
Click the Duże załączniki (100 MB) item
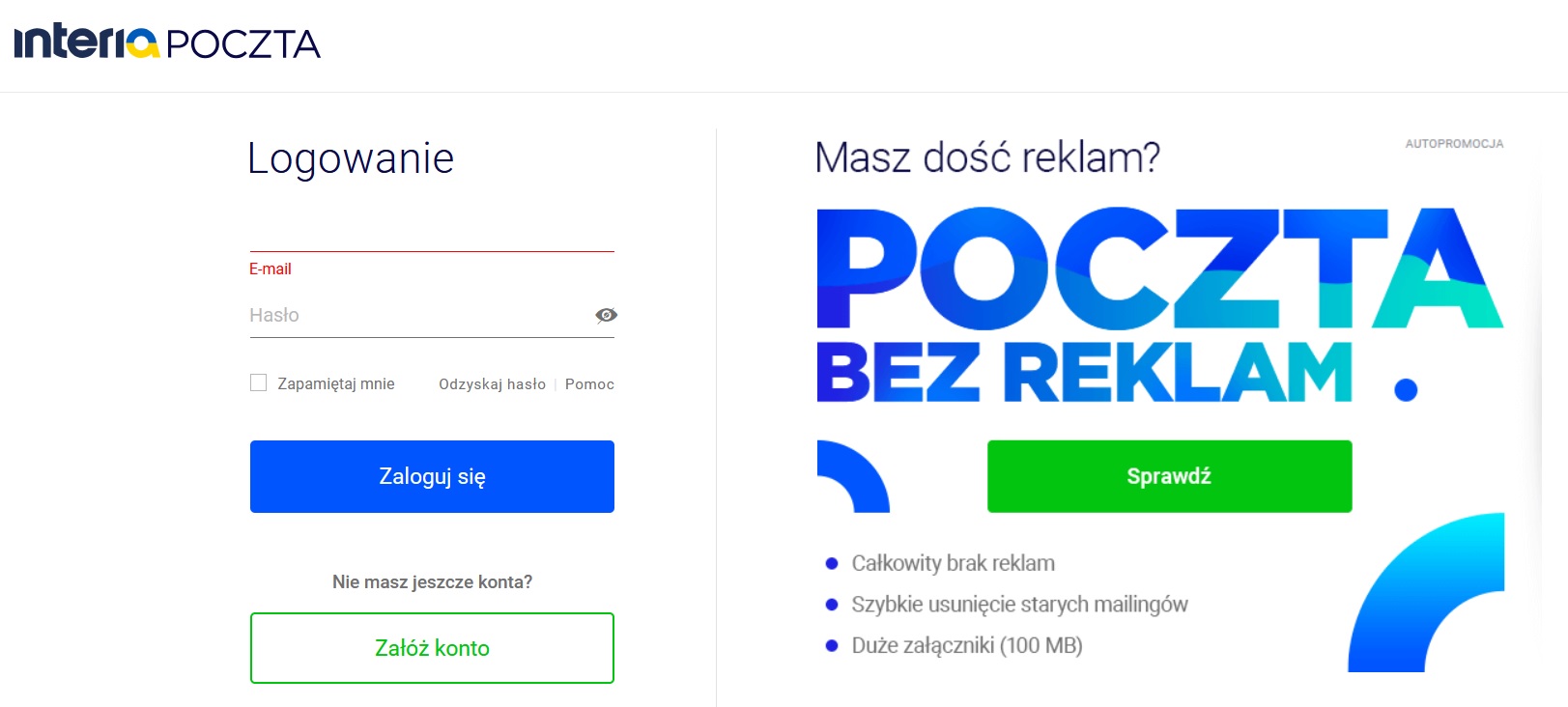click(966, 645)
